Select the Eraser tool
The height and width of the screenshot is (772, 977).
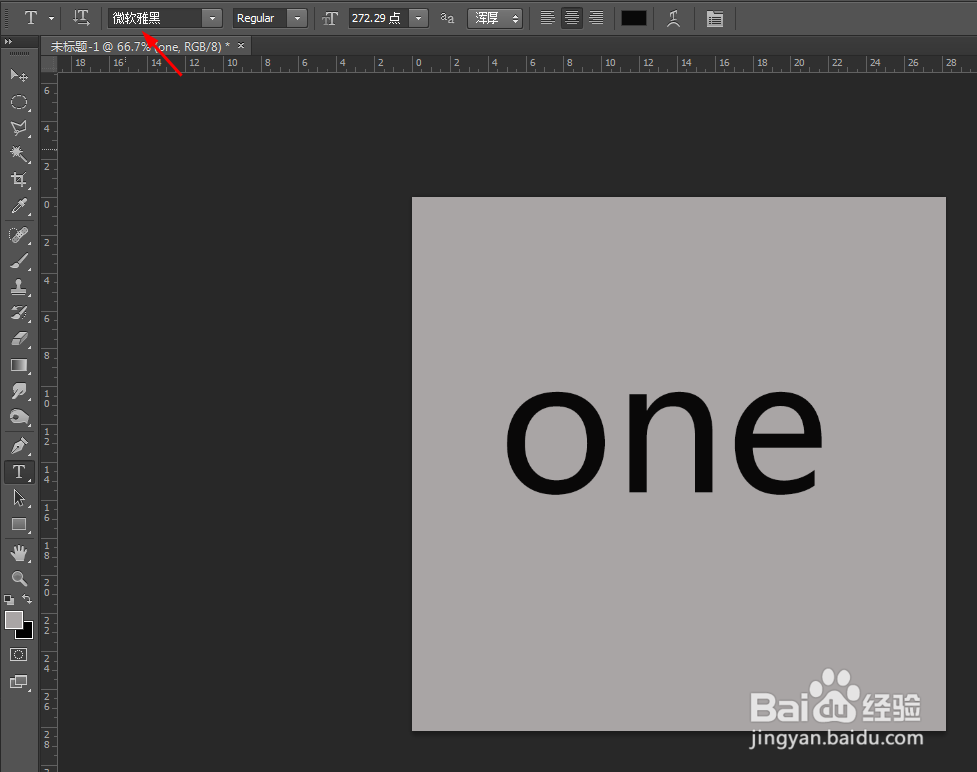[x=19, y=339]
